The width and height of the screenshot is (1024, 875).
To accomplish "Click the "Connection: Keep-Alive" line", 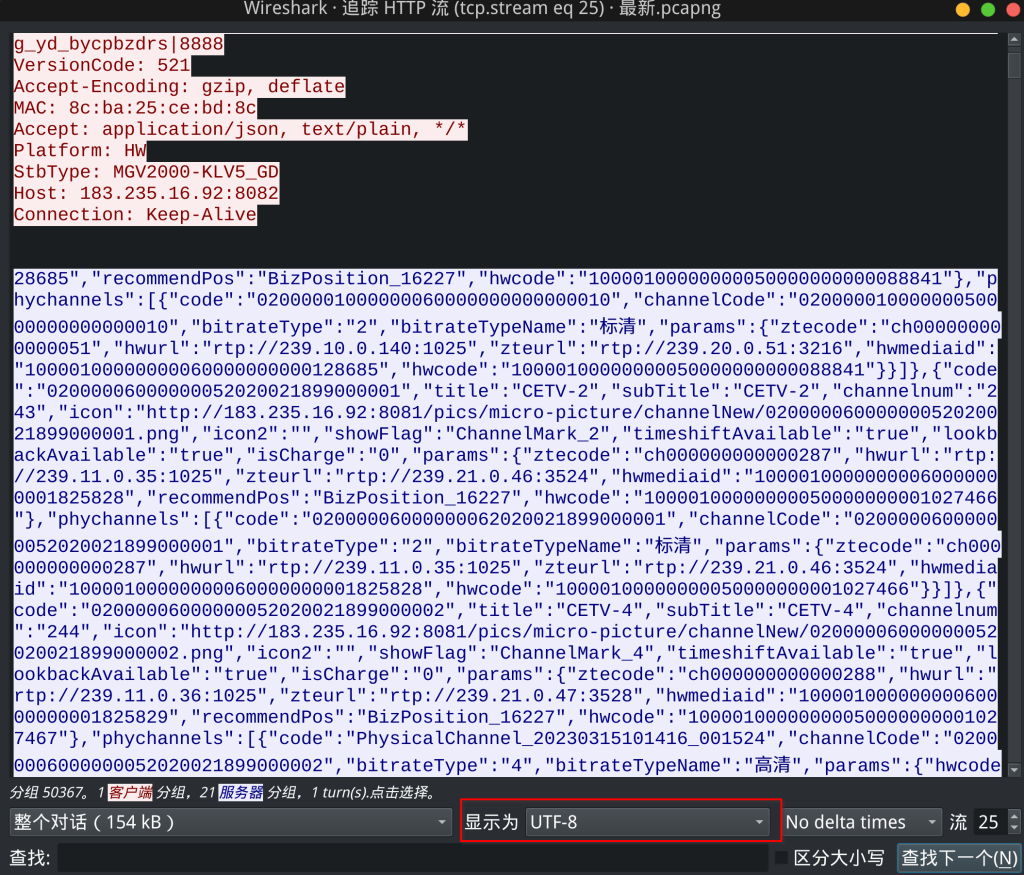I will [x=135, y=215].
